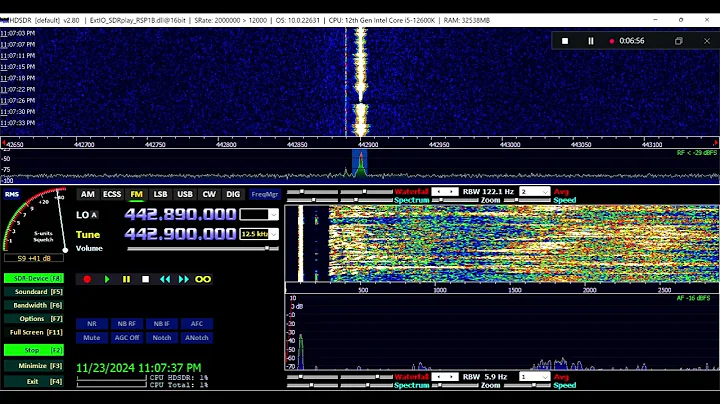720x404 pixels.
Task: Select AM demodulation mode
Action: tap(88, 194)
